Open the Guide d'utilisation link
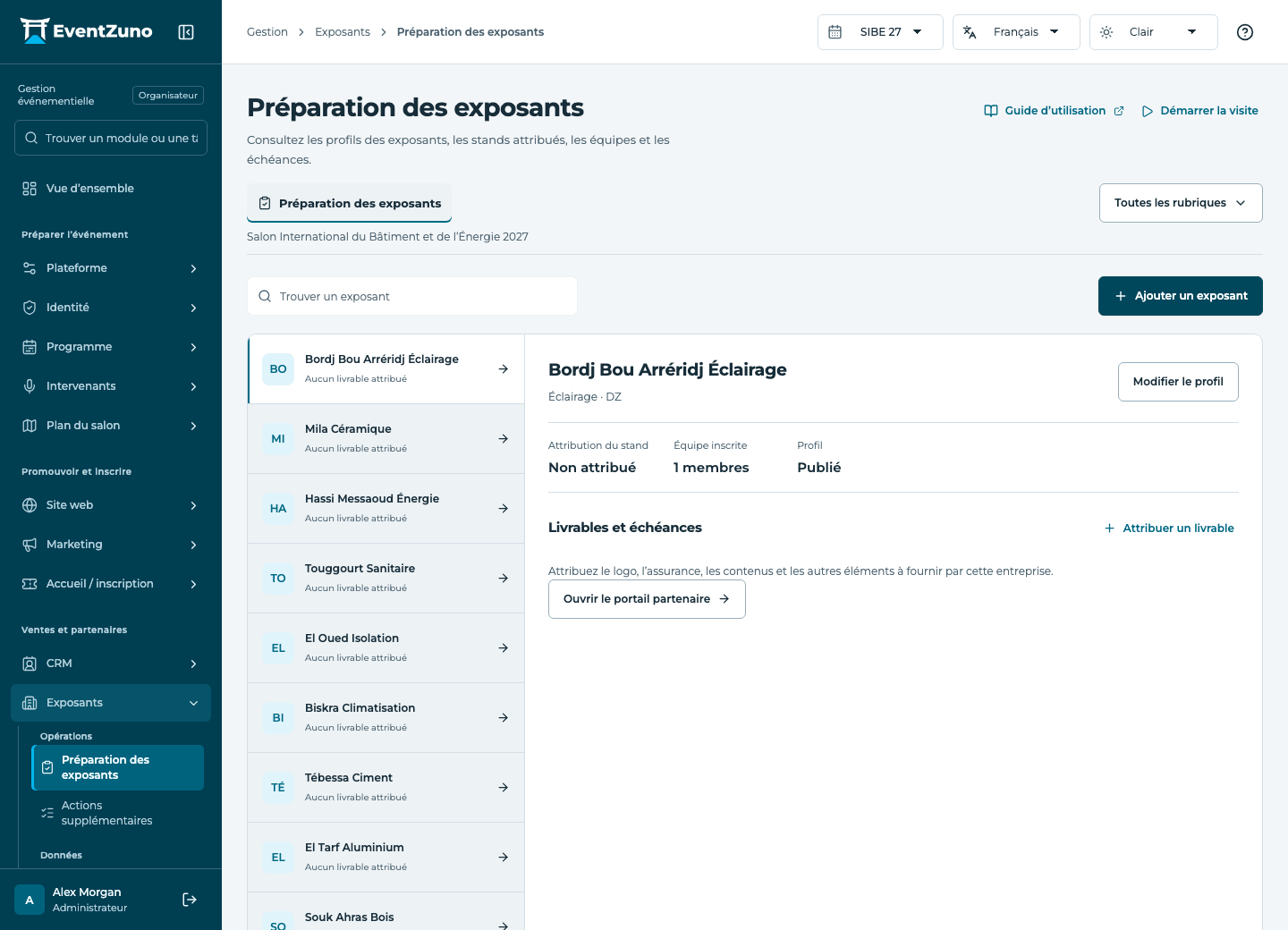1288x930 pixels. pos(1054,111)
